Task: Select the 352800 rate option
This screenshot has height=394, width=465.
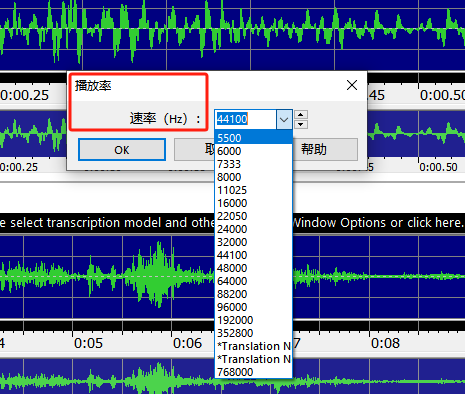Action: pos(254,333)
